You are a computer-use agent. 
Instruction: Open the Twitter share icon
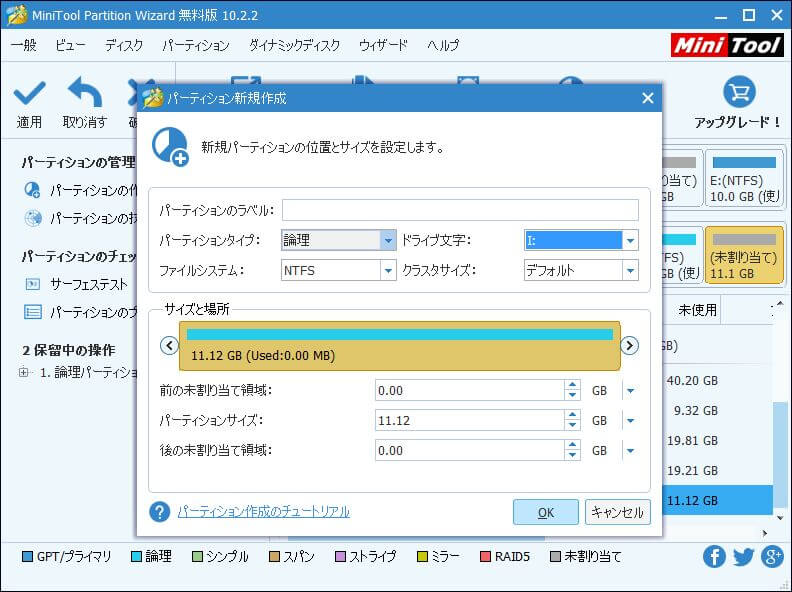[743, 557]
